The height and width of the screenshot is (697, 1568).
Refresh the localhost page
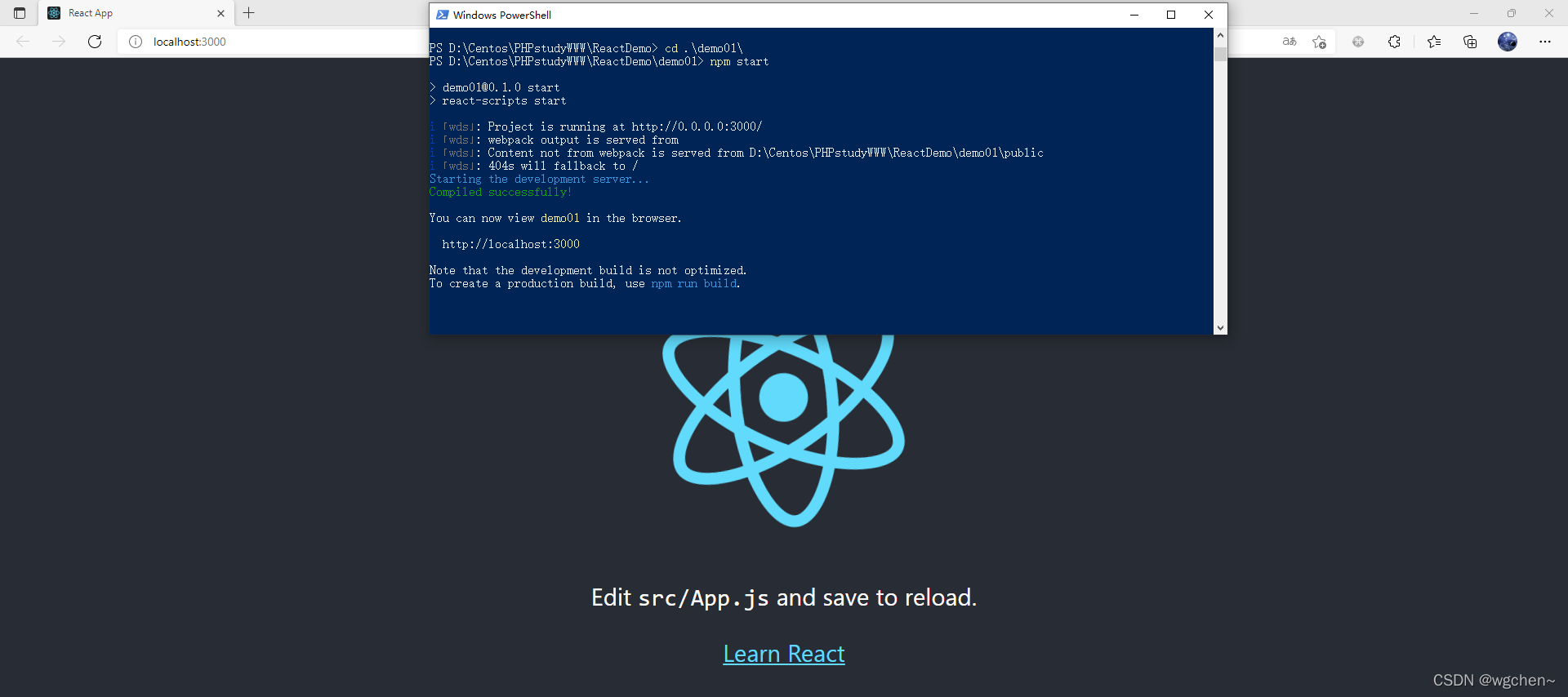(95, 42)
